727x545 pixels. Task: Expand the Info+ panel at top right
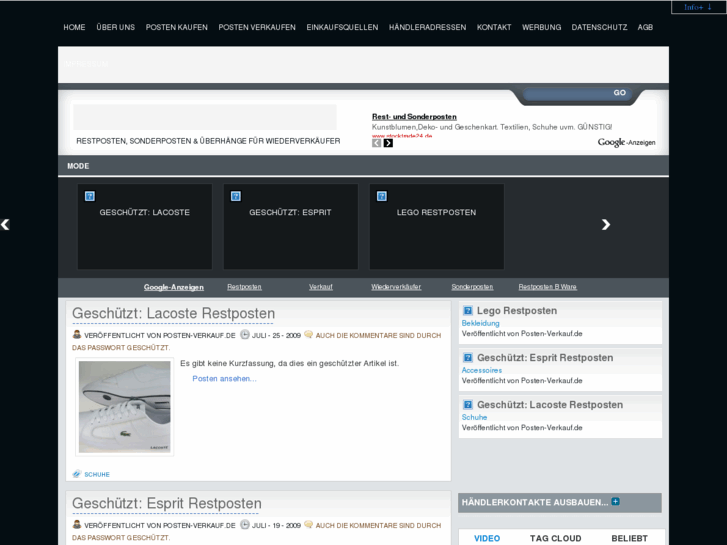pyautogui.click(x=698, y=7)
